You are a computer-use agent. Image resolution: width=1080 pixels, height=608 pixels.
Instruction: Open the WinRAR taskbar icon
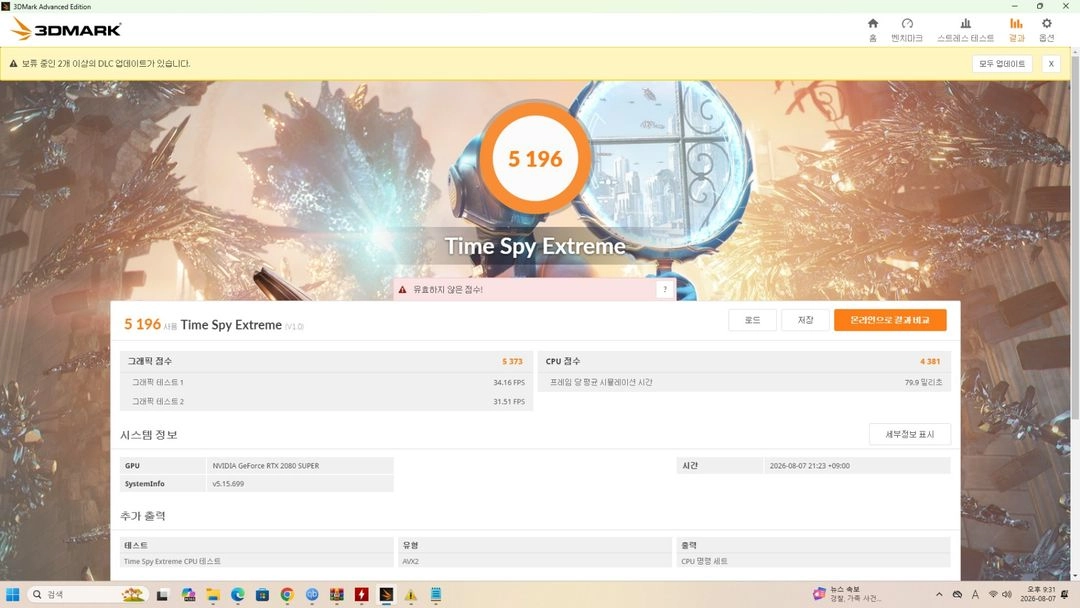click(337, 595)
